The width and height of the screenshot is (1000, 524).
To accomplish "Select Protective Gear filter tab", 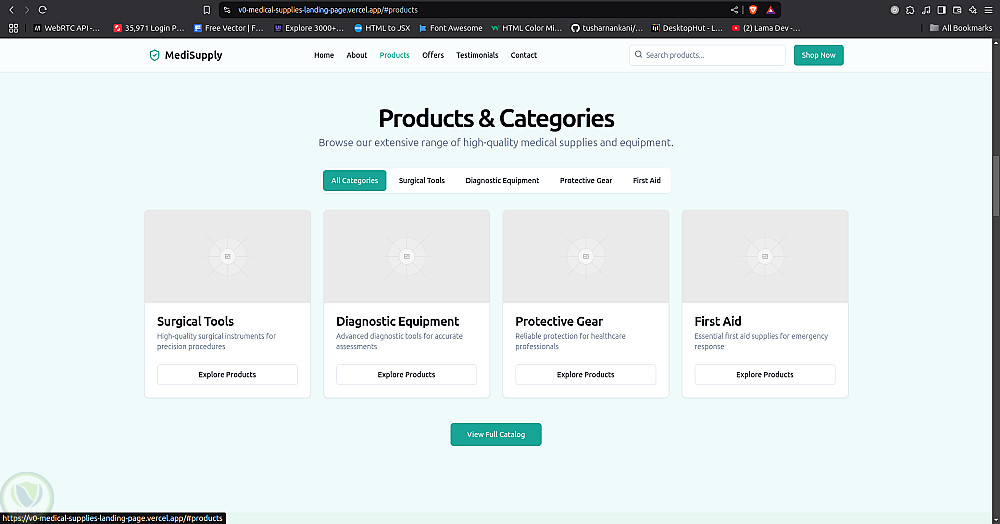I will [x=586, y=180].
